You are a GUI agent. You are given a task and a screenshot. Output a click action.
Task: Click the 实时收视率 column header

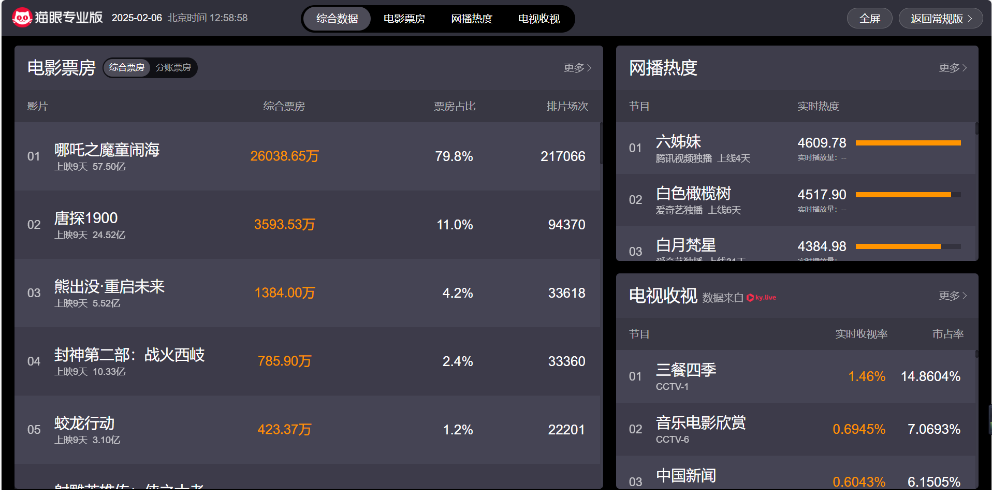(861, 334)
